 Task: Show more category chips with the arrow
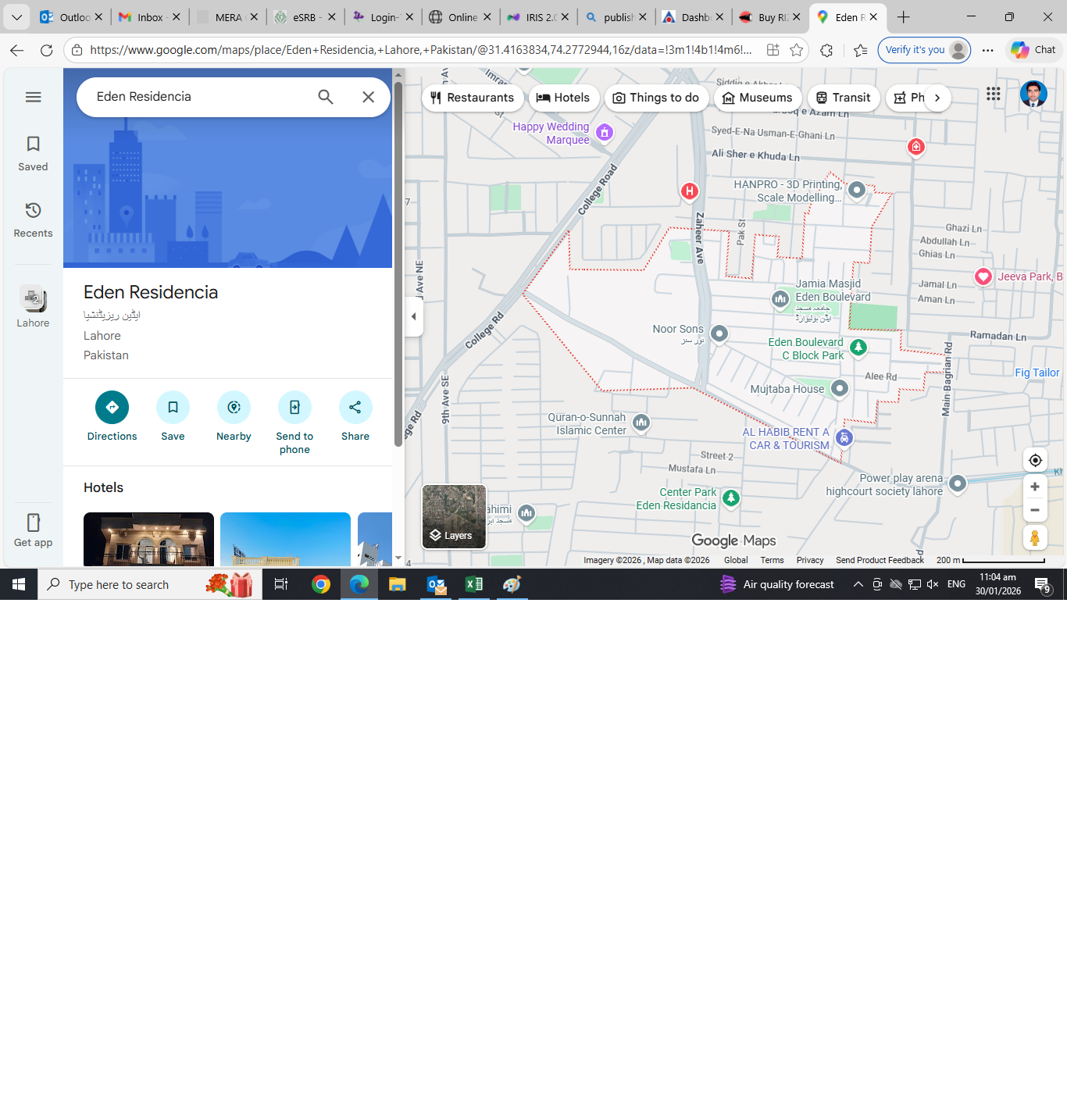(937, 98)
